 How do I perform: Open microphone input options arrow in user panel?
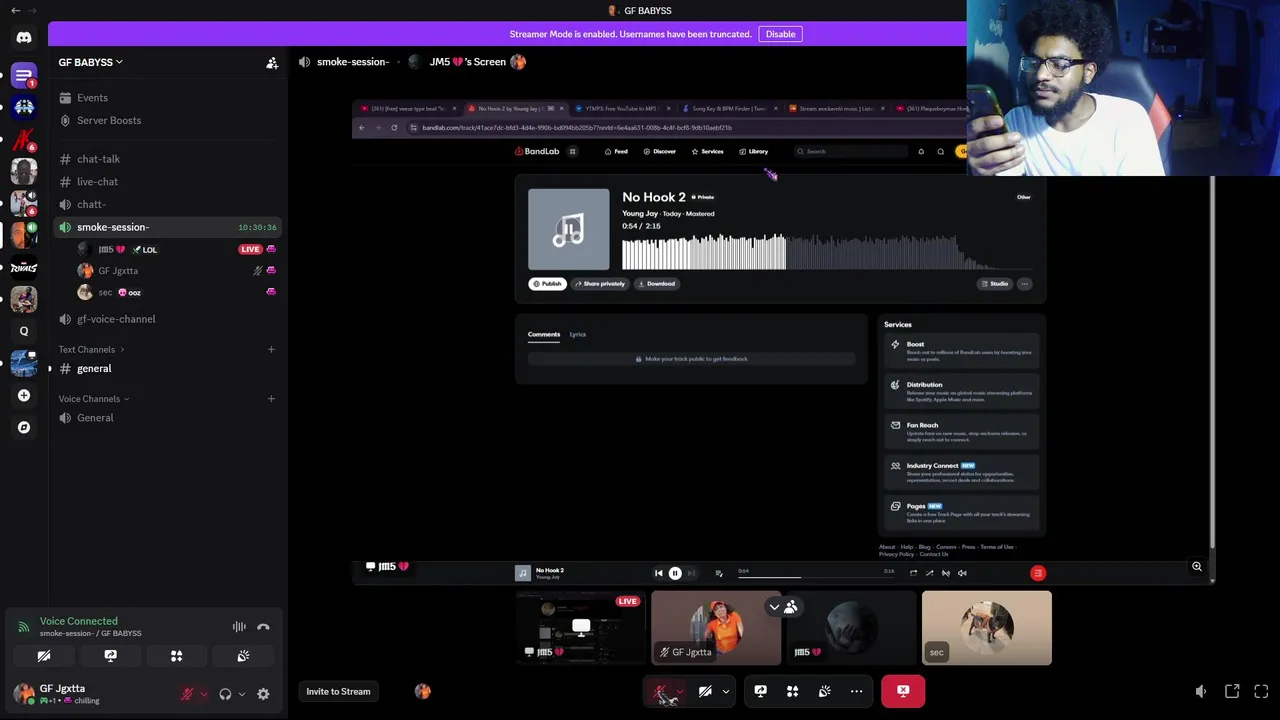[204, 694]
